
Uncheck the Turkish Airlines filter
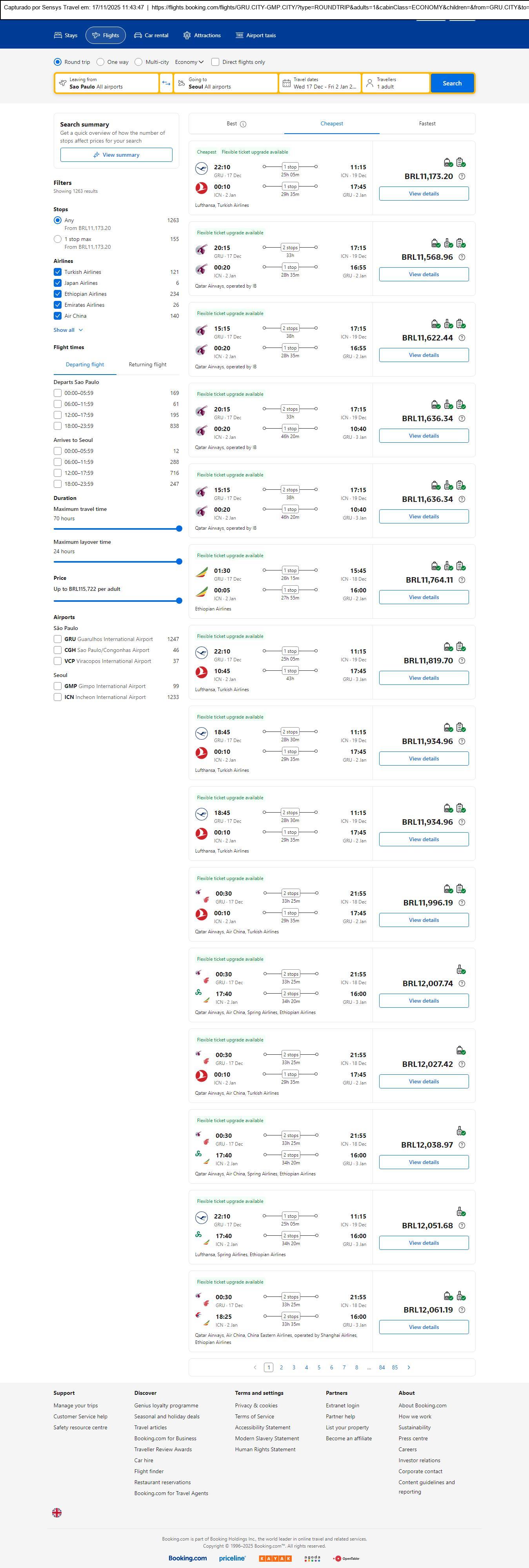tap(57, 272)
